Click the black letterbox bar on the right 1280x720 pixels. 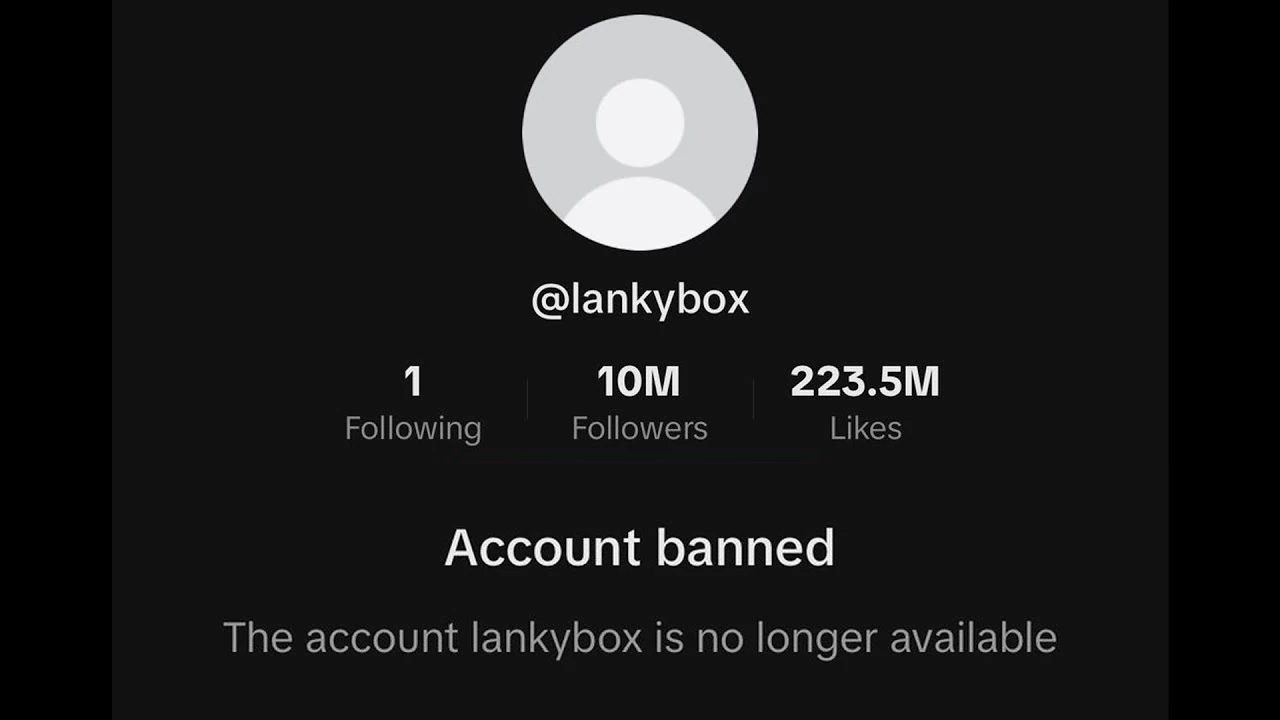click(1224, 360)
